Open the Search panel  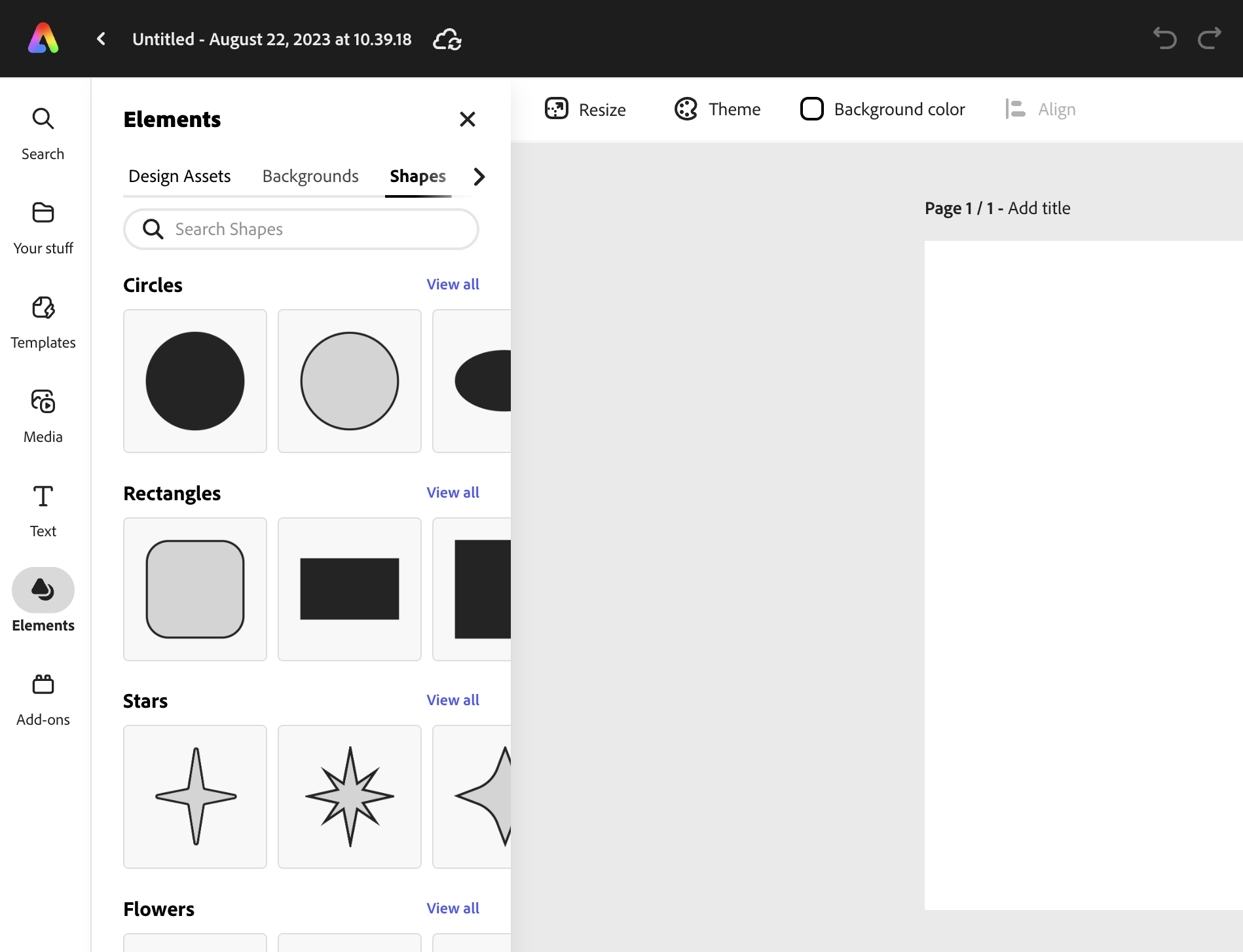[43, 131]
